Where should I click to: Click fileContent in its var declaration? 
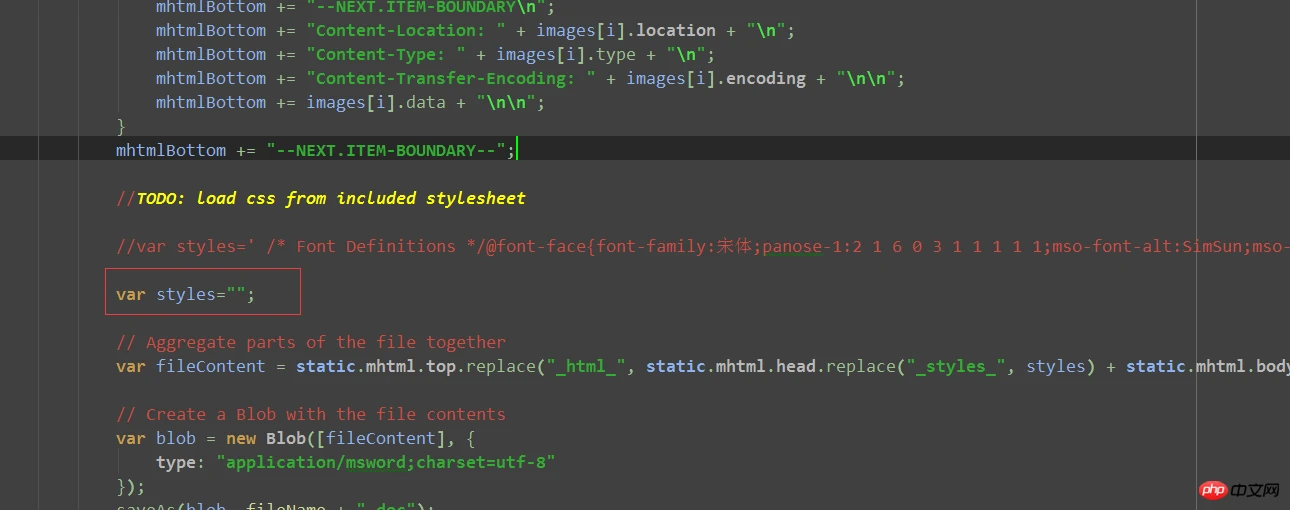click(211, 366)
